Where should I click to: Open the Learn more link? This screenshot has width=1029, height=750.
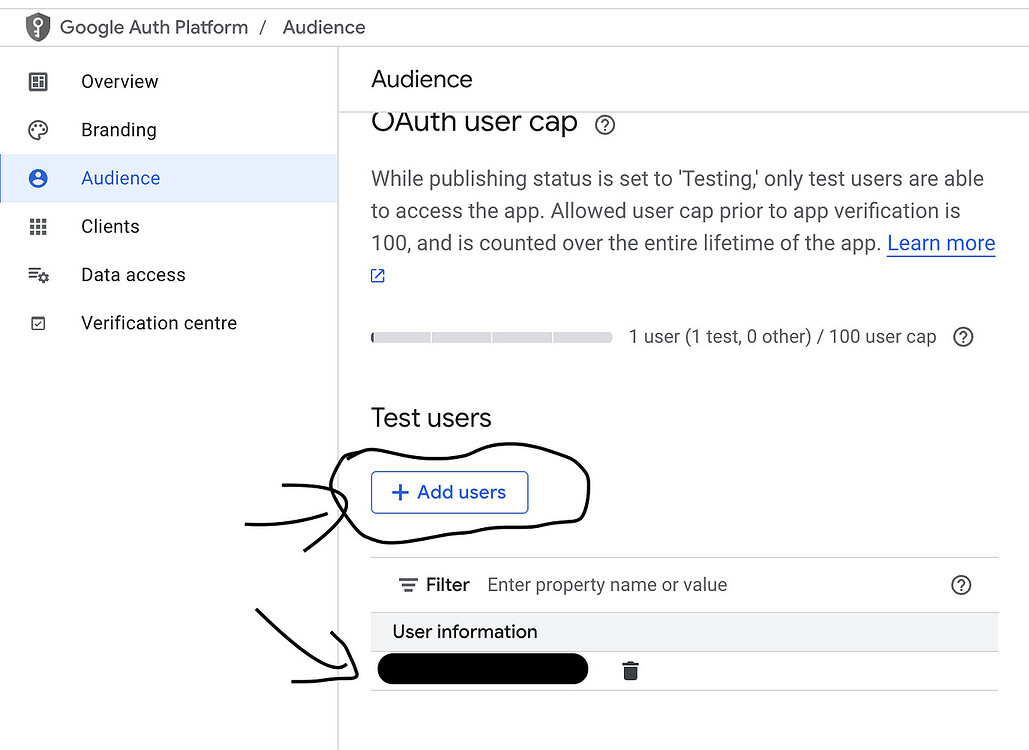pos(940,243)
